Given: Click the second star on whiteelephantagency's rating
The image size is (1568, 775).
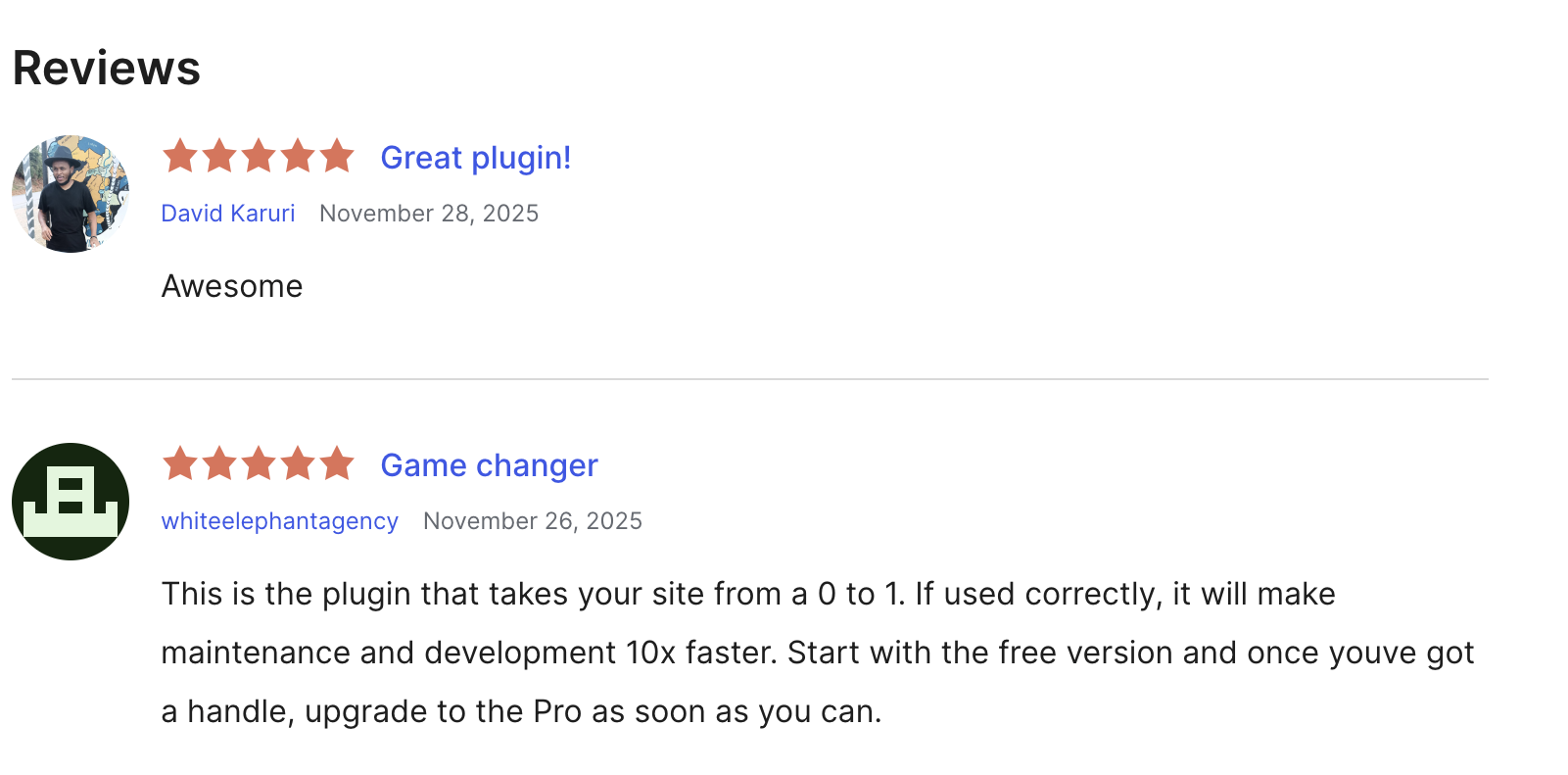Looking at the screenshot, I should 219,464.
